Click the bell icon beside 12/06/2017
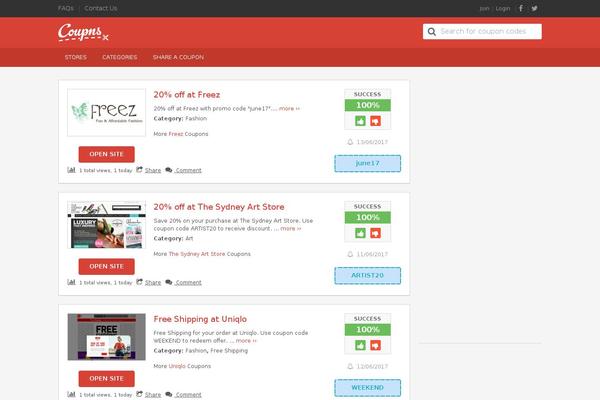Screen dimensions: 600x400 click(350, 366)
